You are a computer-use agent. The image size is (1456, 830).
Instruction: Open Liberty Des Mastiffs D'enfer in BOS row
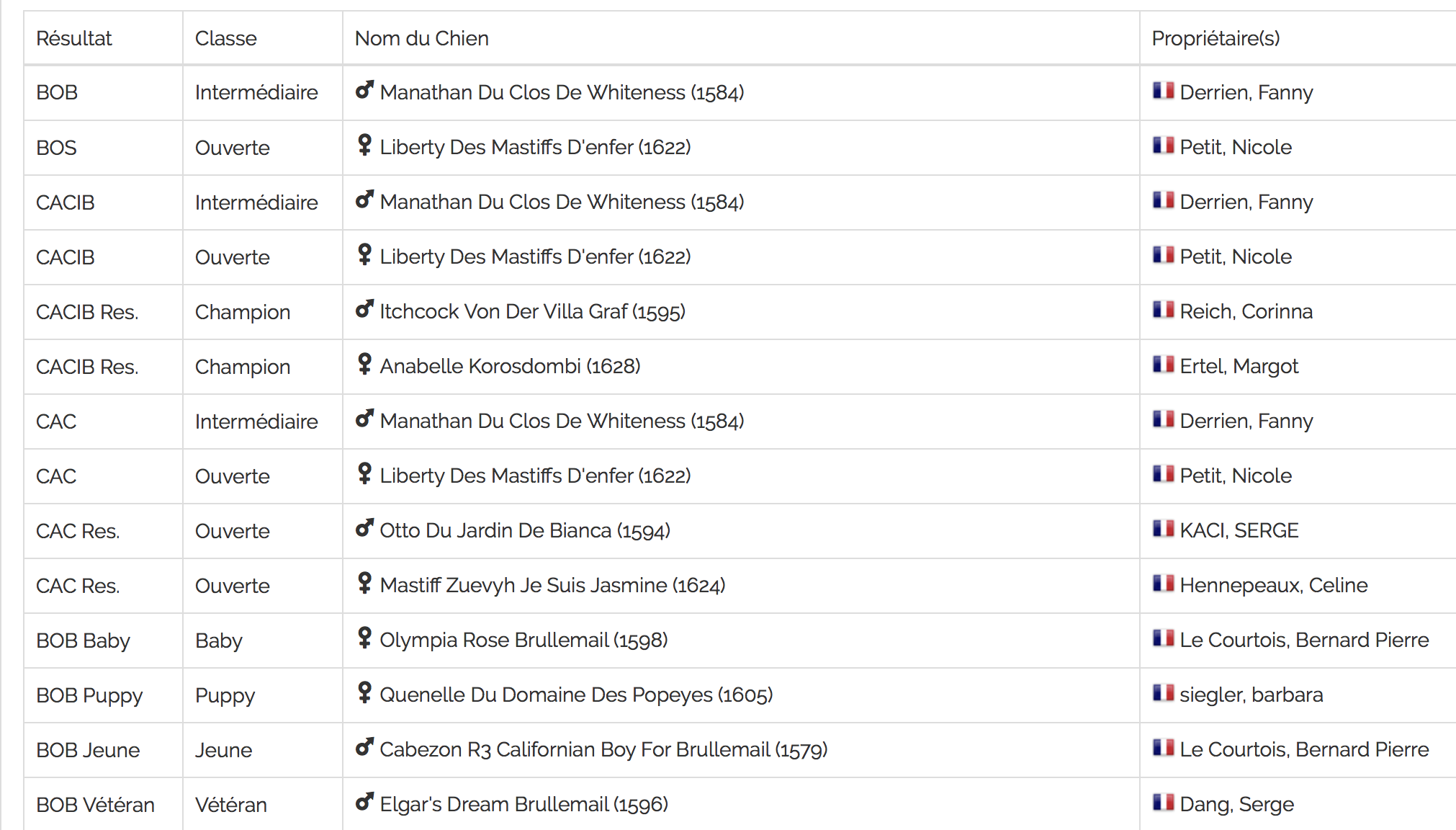(535, 147)
